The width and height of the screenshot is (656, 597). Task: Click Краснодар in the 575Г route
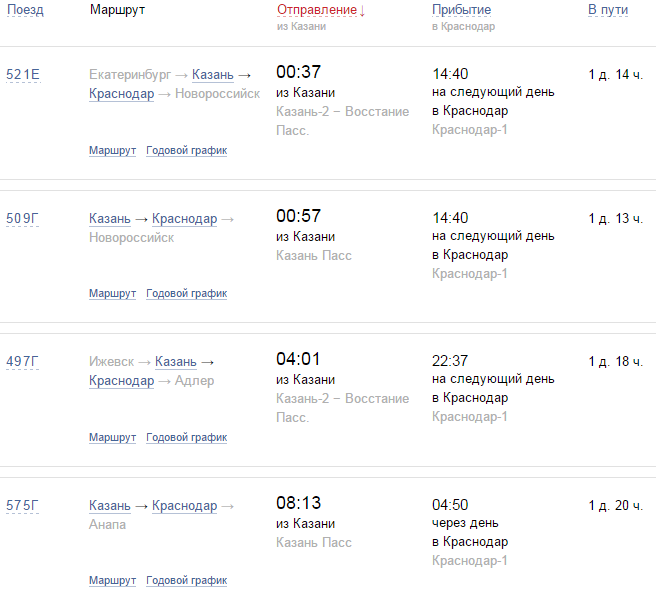(x=185, y=506)
